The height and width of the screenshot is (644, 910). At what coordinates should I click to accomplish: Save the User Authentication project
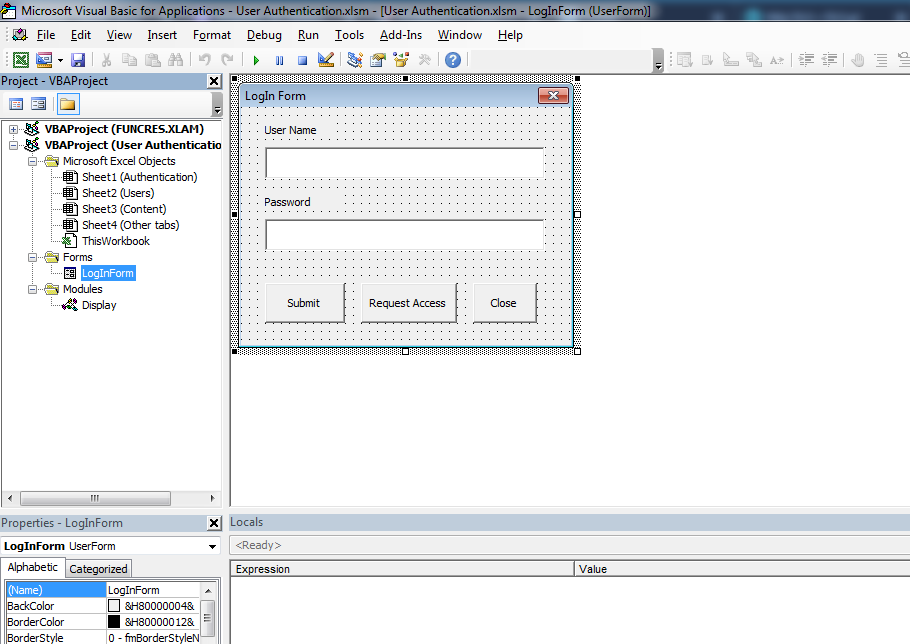tap(76, 59)
